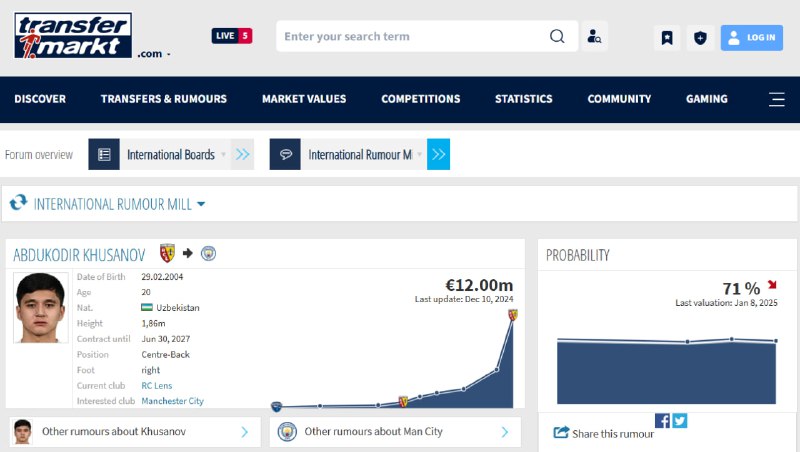Click the Uzbekistan flag icon
800x452 pixels.
pyautogui.click(x=147, y=307)
